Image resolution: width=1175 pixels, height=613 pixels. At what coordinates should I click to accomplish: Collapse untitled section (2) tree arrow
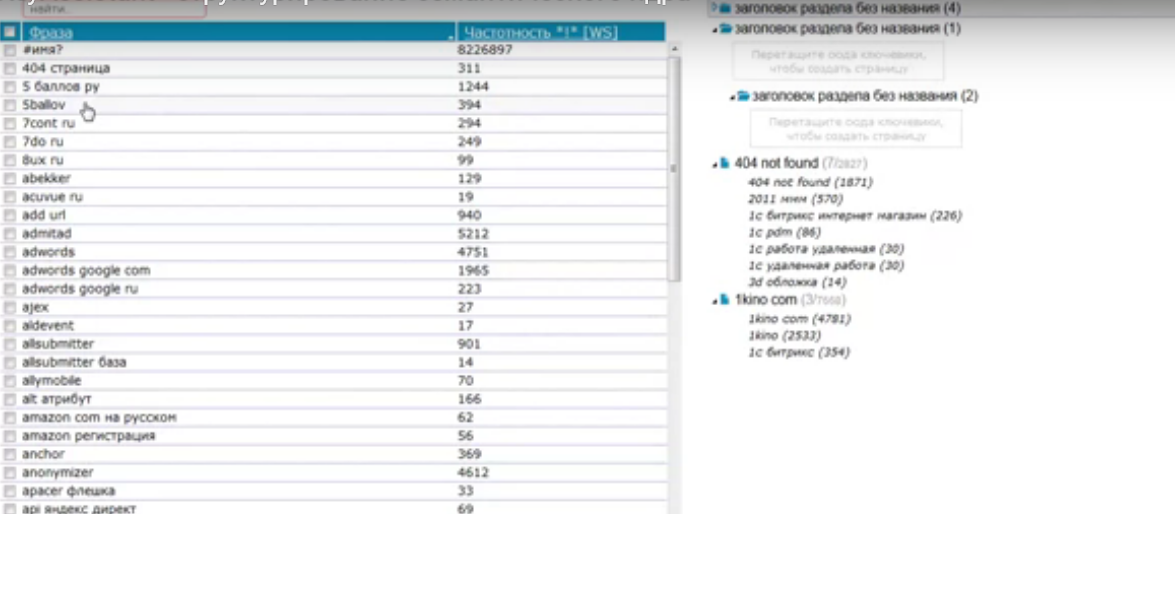pyautogui.click(x=732, y=97)
